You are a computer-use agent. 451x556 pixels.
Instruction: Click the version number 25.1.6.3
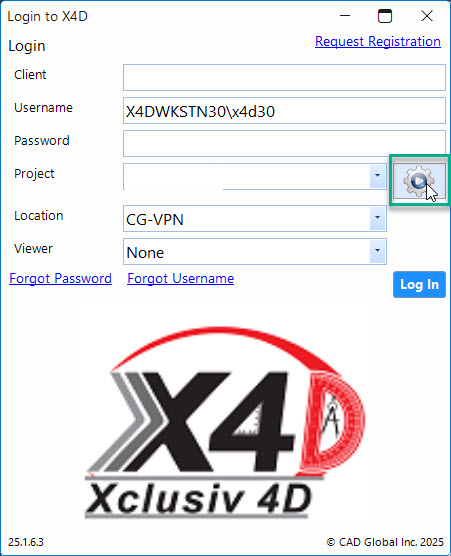coord(26,542)
